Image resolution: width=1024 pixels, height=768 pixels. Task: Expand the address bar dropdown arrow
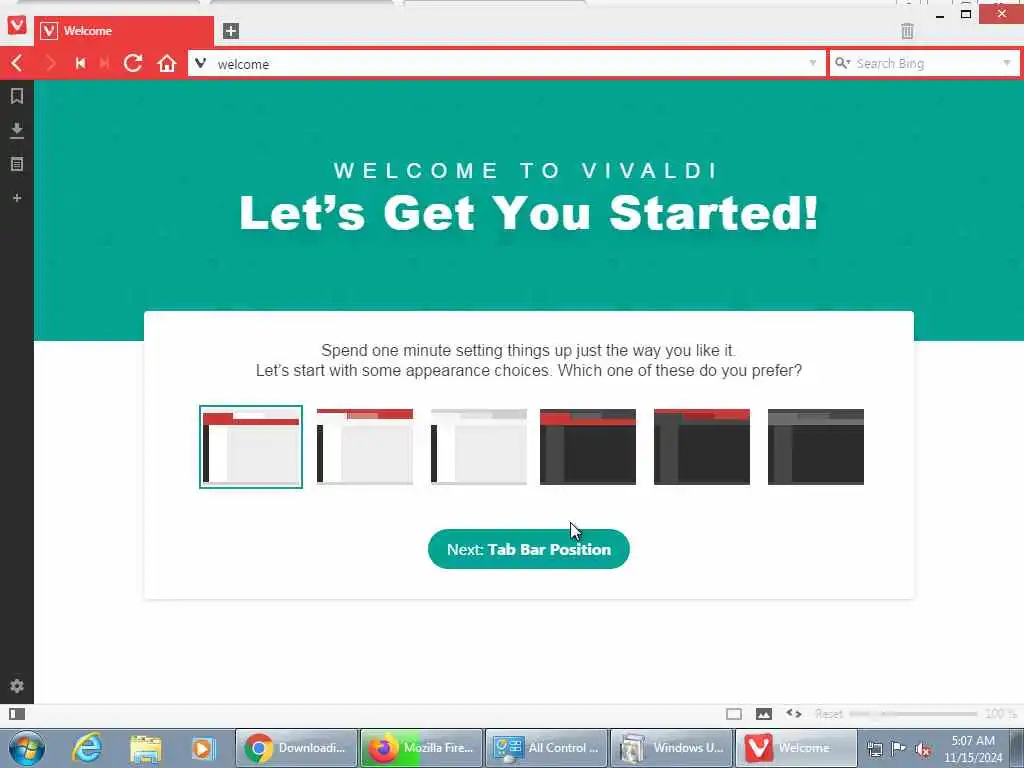tap(812, 63)
